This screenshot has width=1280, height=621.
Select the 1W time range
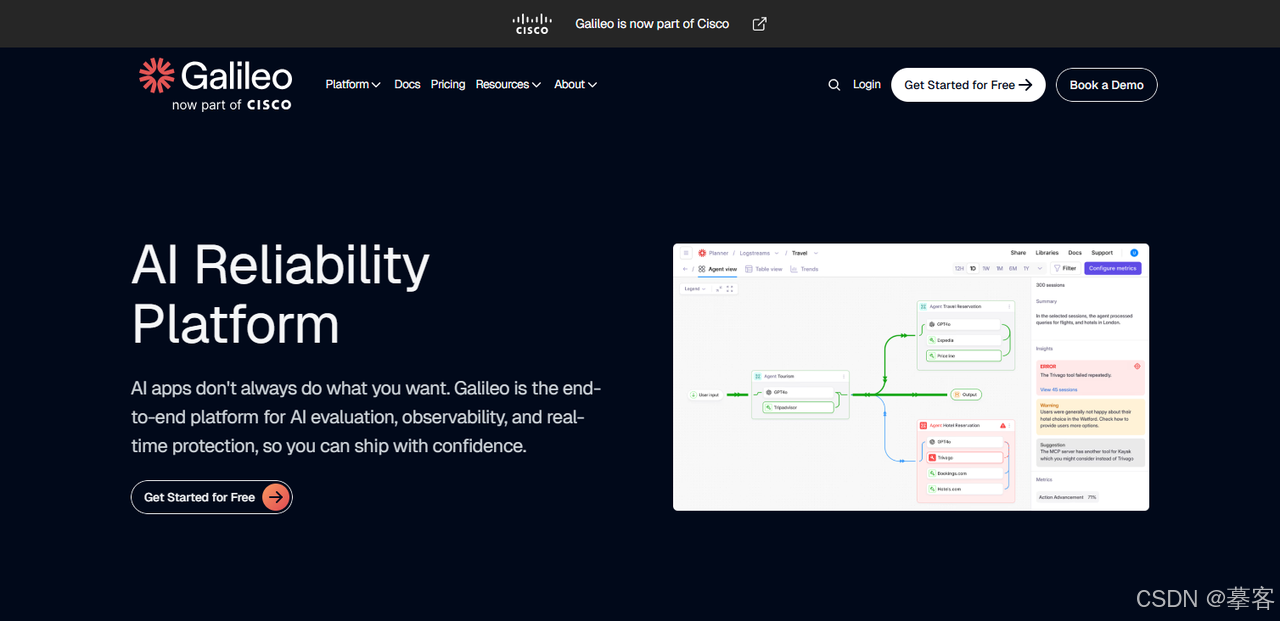986,268
